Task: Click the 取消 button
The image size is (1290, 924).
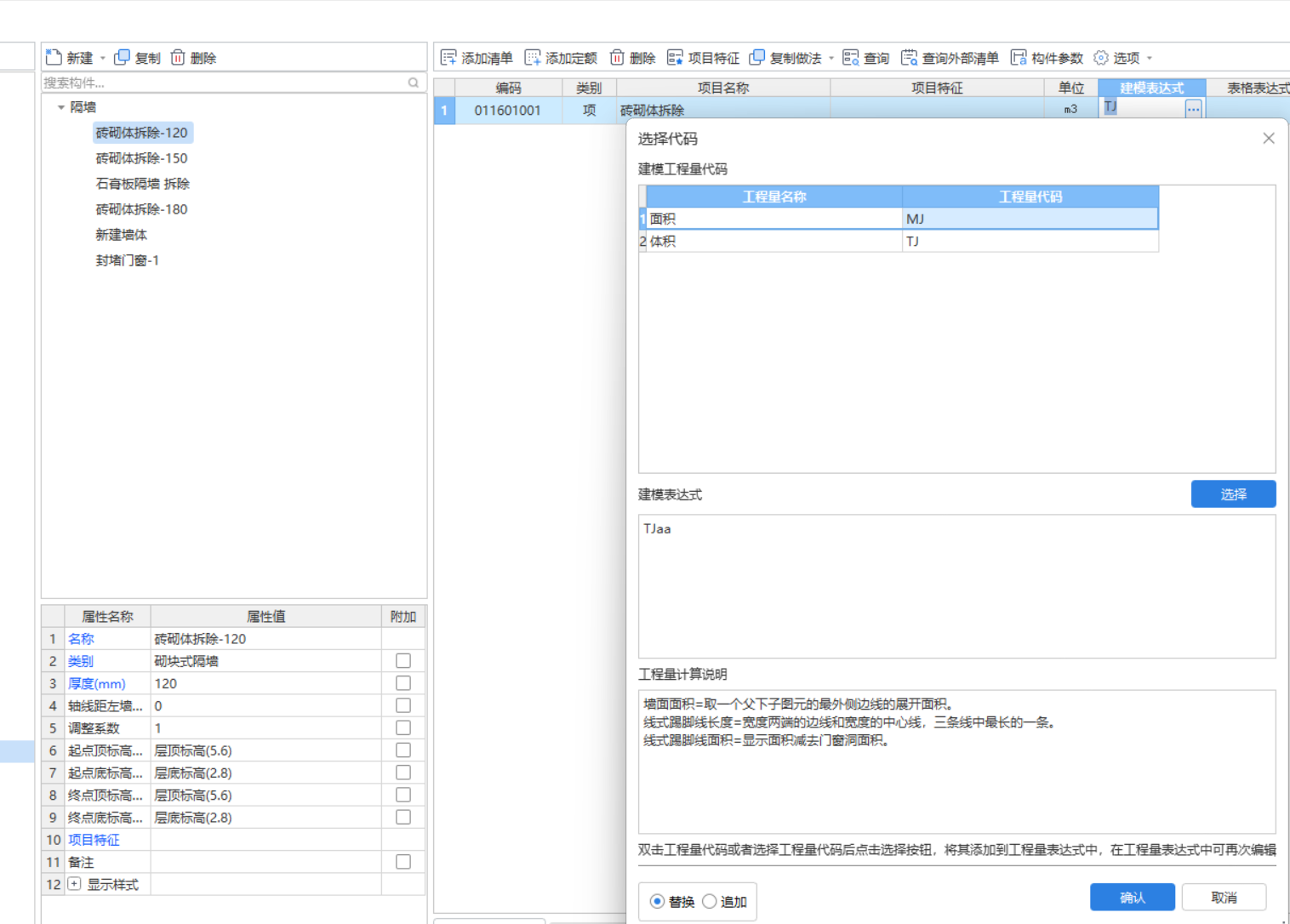Action: coord(1224,898)
